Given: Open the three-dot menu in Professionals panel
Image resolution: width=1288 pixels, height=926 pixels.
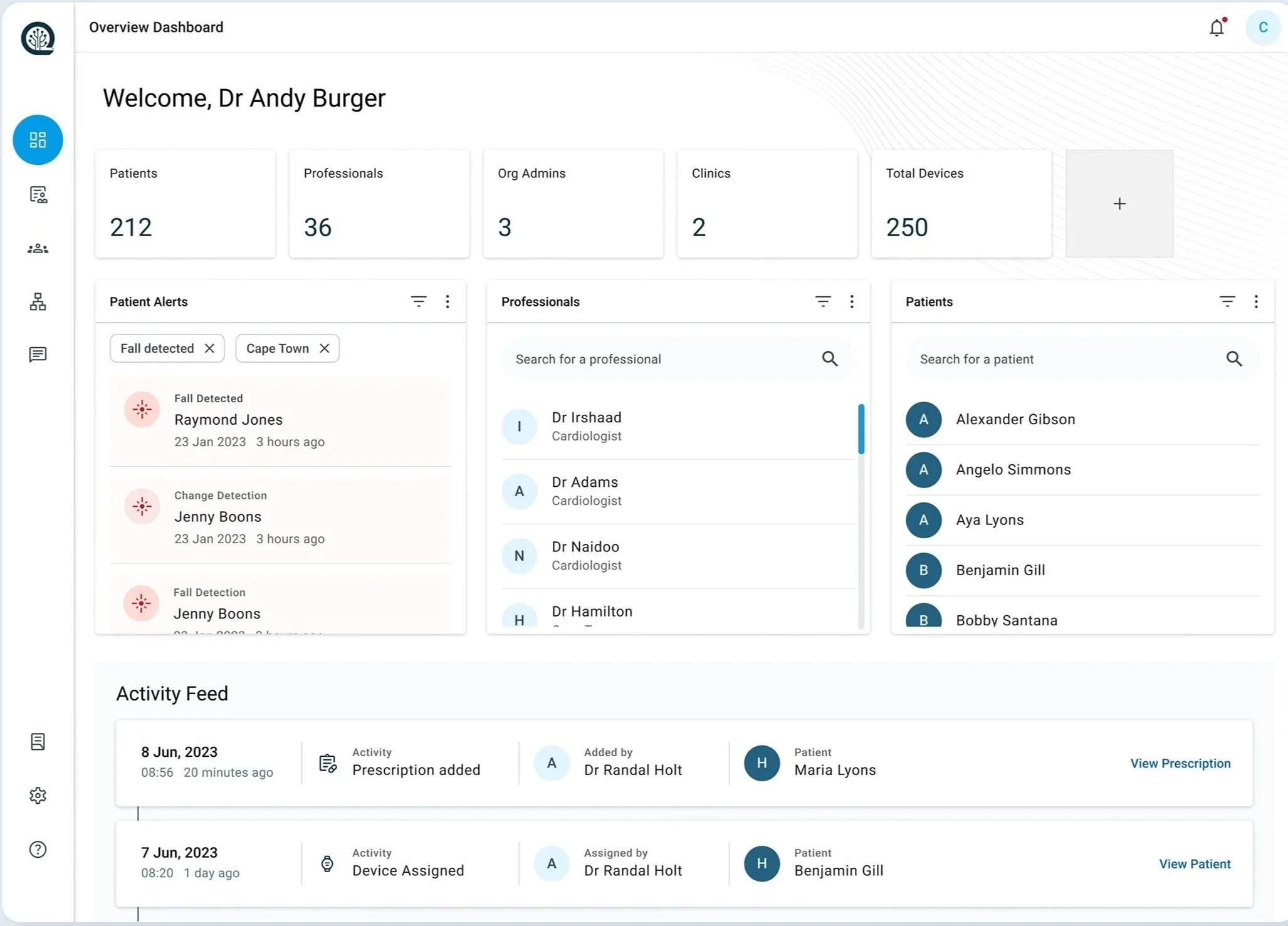Looking at the screenshot, I should pyautogui.click(x=852, y=301).
